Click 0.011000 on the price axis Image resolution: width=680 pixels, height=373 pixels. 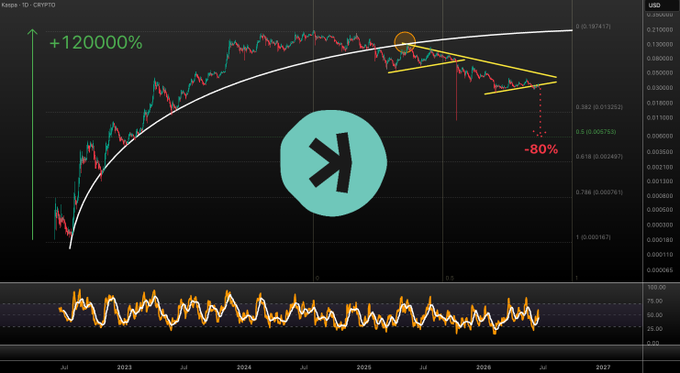click(660, 118)
